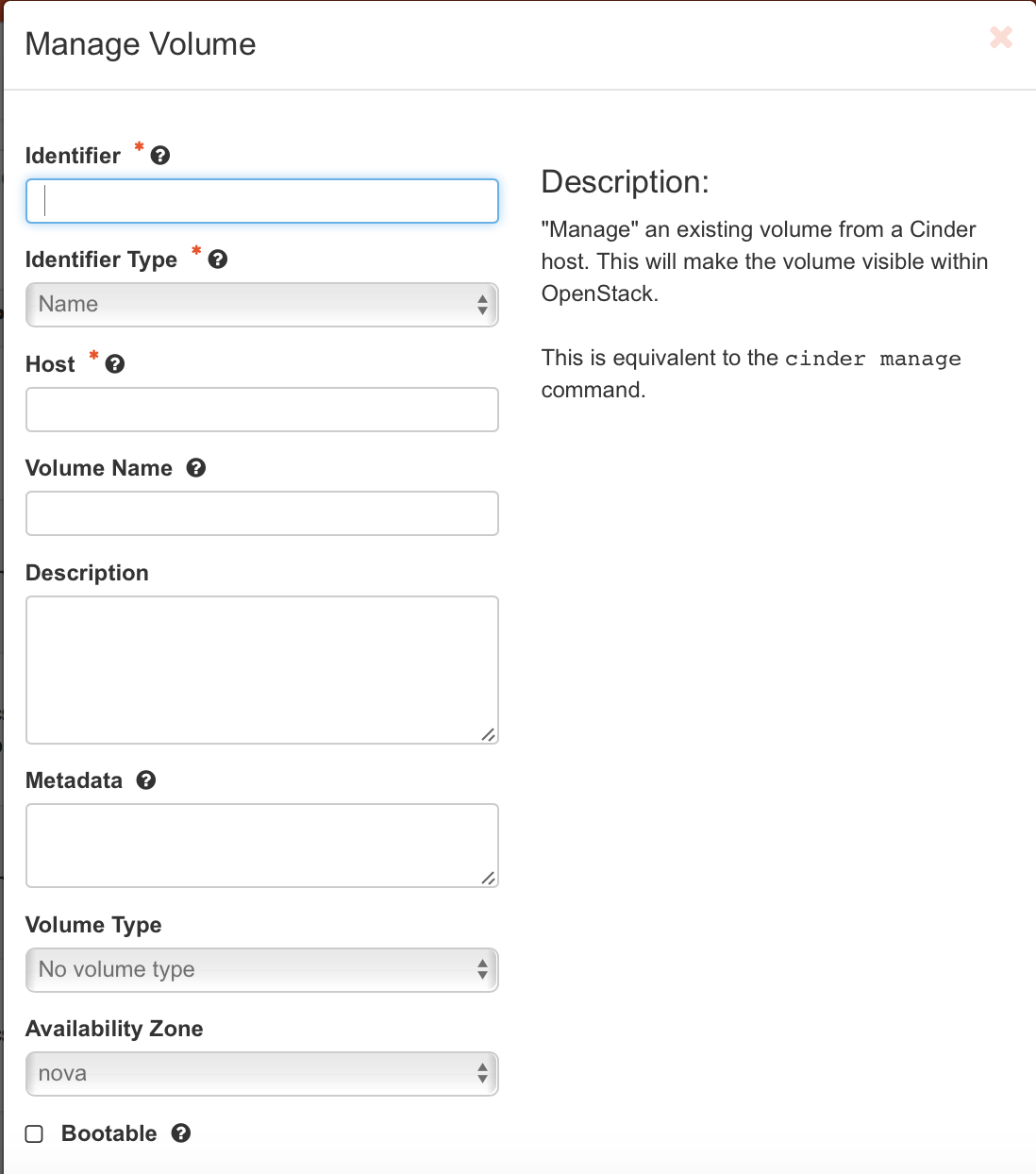Open the Identifier Type dropdown
The height and width of the screenshot is (1174, 1036).
261,305
